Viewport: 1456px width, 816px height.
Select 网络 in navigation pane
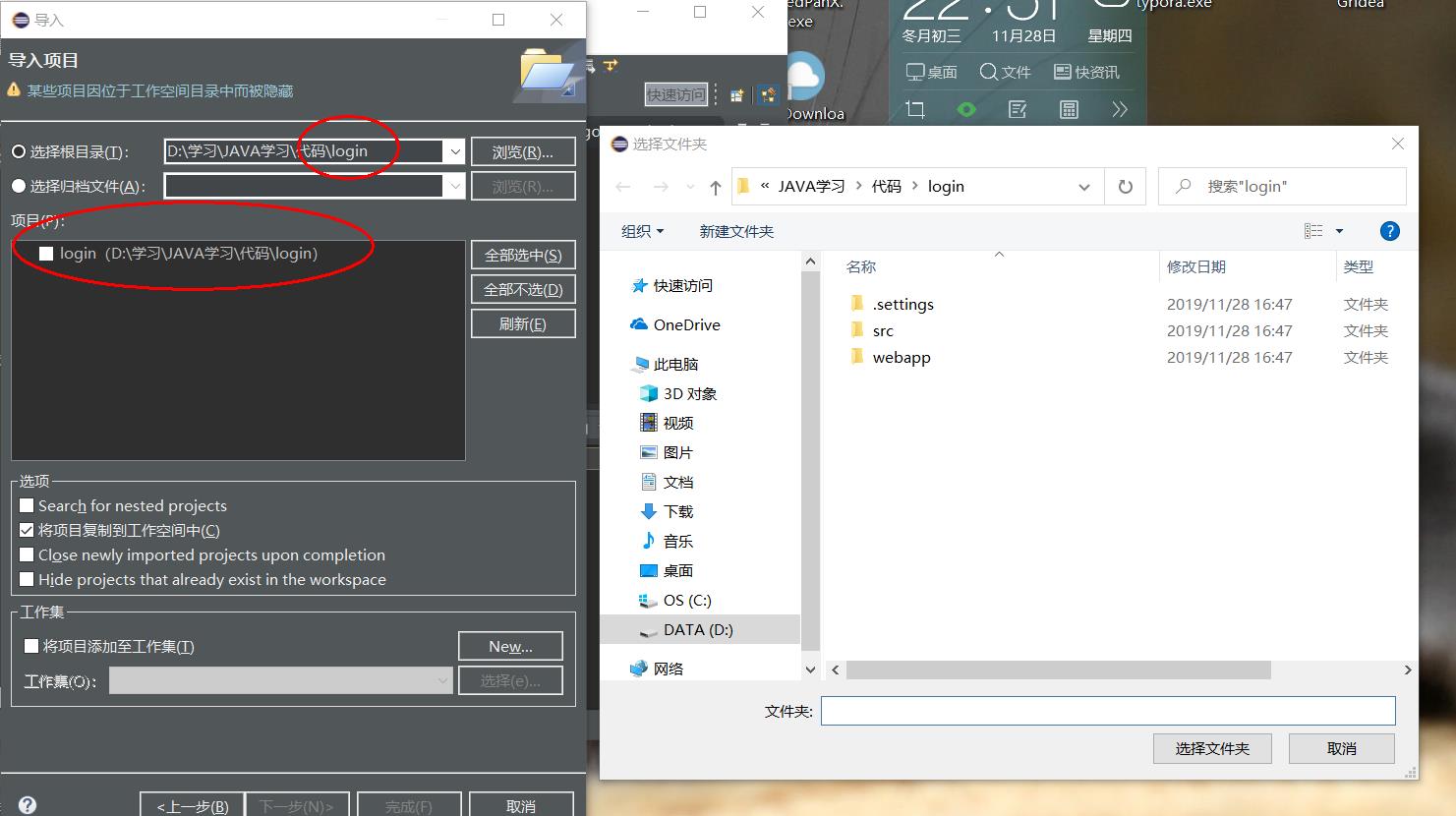[657, 669]
